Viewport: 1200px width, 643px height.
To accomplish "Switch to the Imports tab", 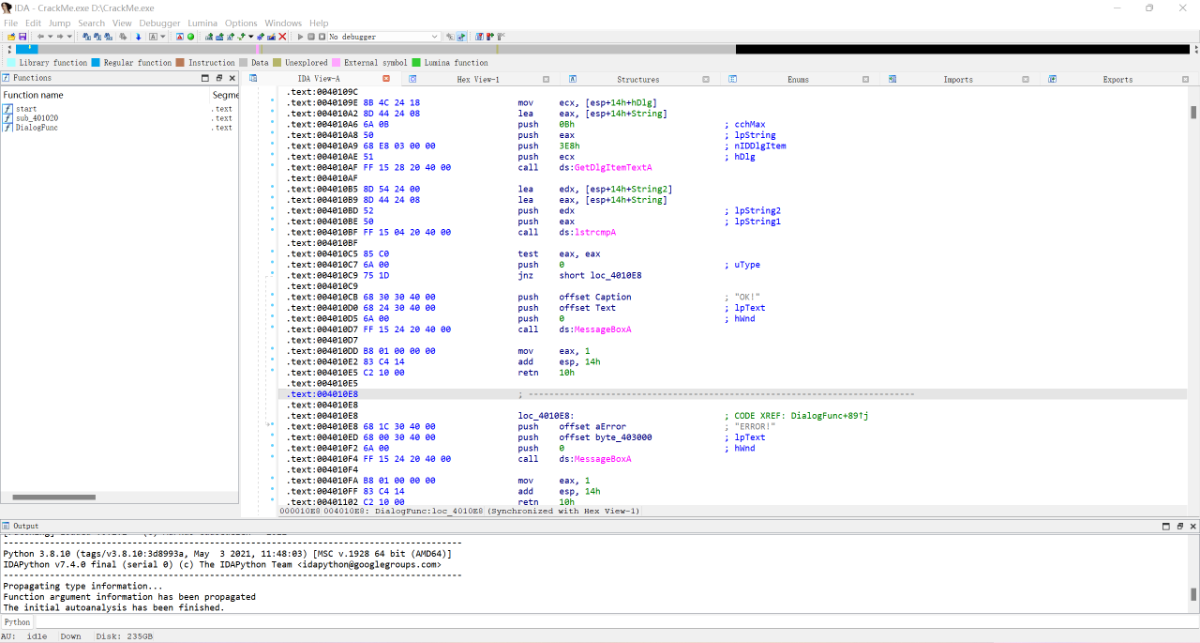I will [958, 80].
